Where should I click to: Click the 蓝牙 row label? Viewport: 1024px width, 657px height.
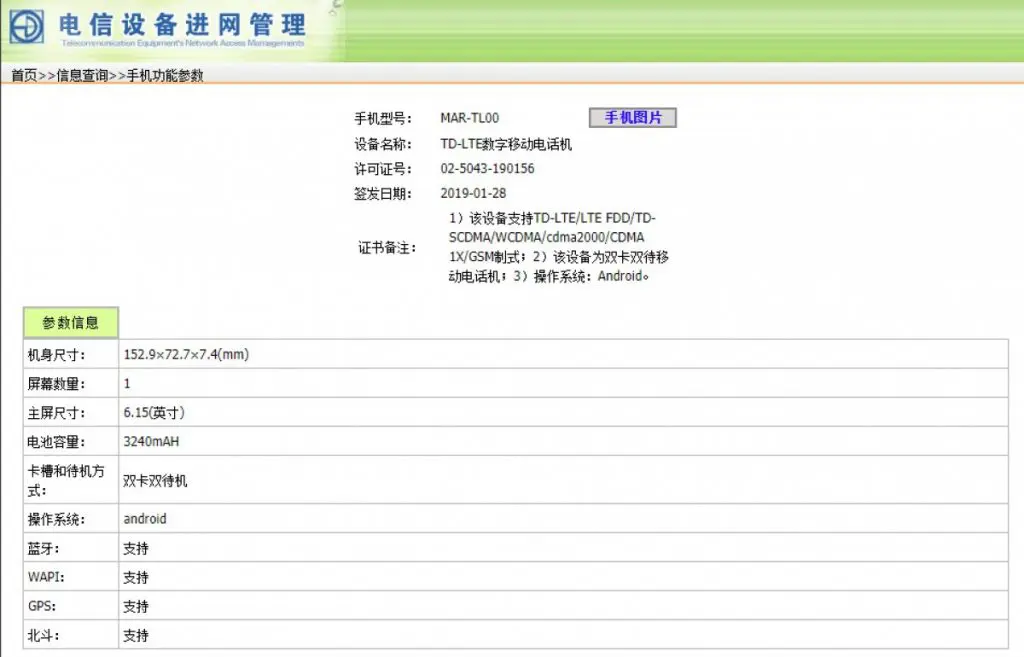pos(43,549)
